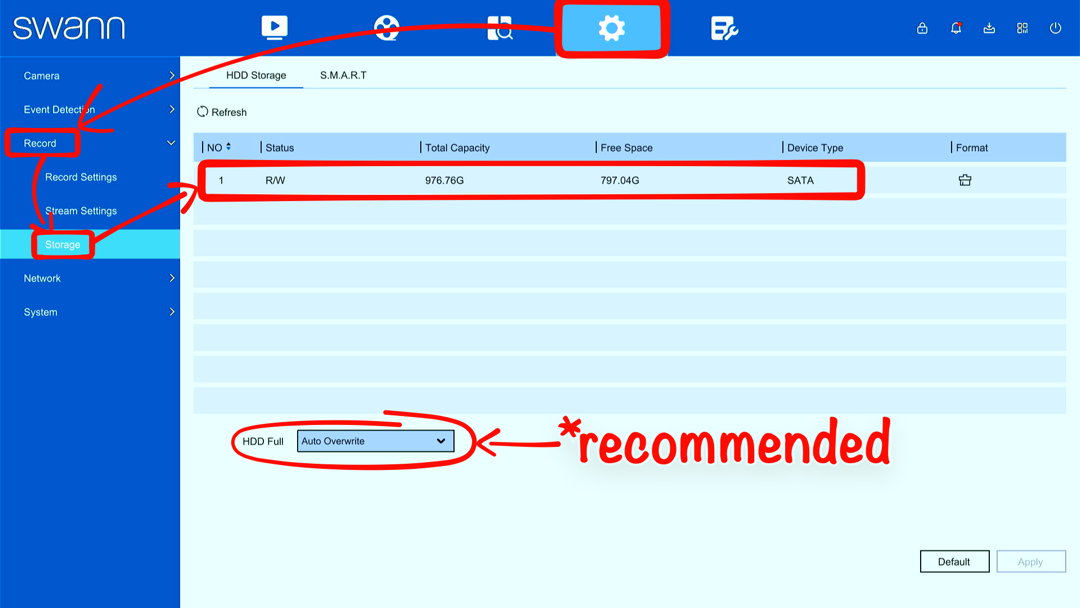Select drive number 1 cell
Screen dimensions: 1080x608
tap(221, 180)
